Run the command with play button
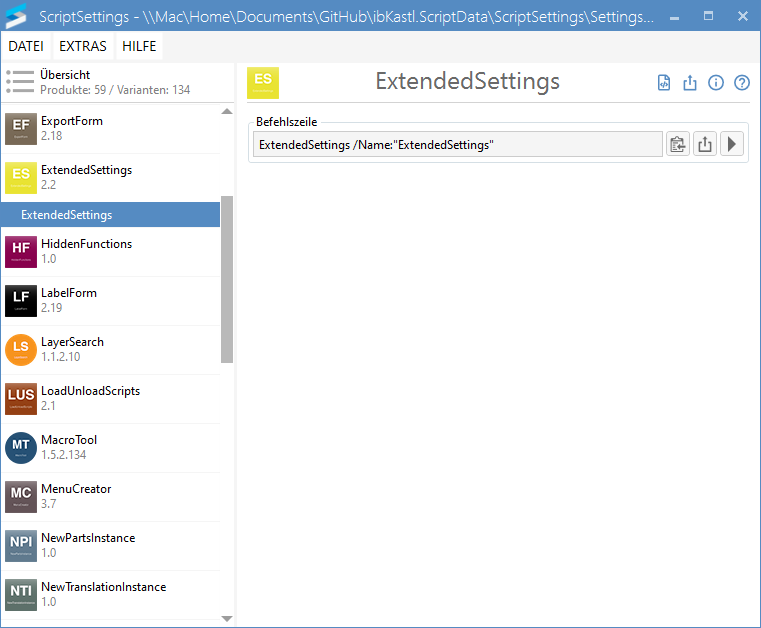Image resolution: width=761 pixels, height=628 pixels. pyautogui.click(x=732, y=145)
